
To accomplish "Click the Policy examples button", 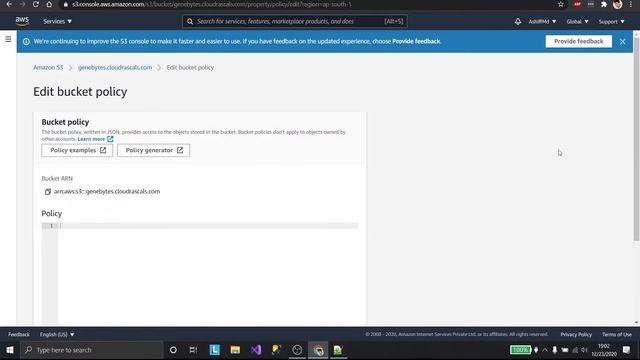I will tap(77, 150).
